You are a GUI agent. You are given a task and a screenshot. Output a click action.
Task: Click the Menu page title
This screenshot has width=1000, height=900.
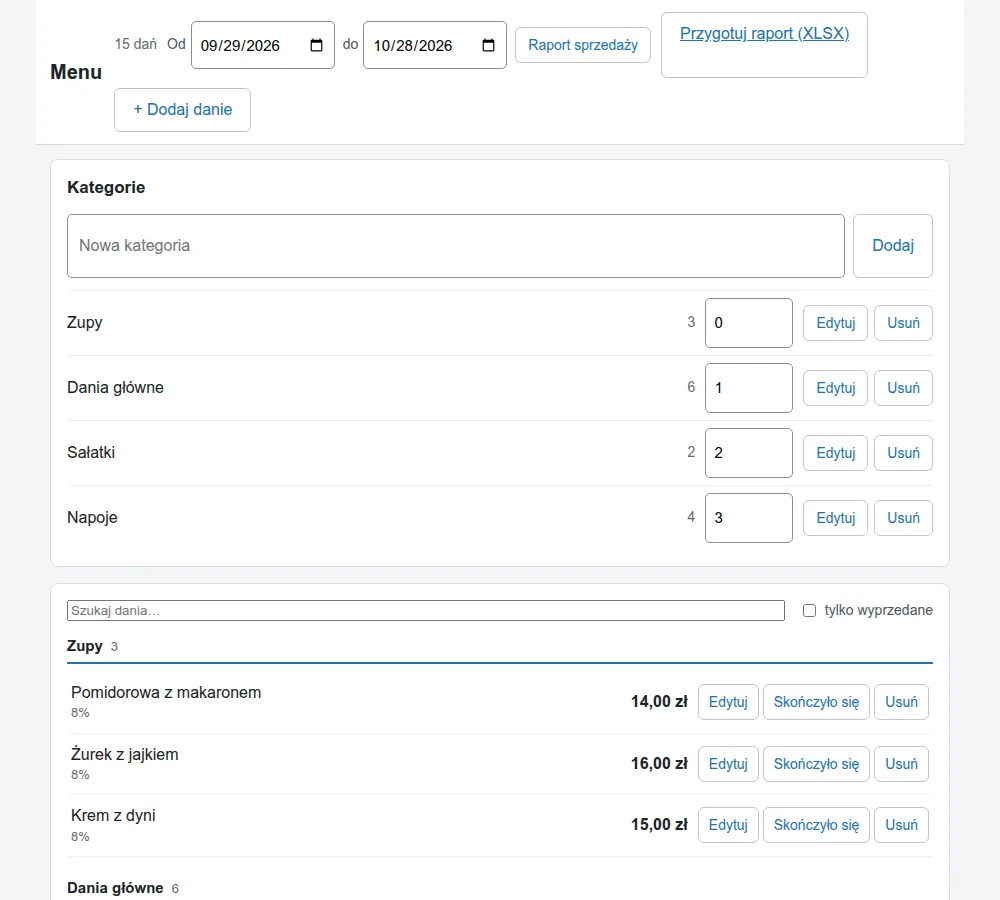click(x=76, y=72)
